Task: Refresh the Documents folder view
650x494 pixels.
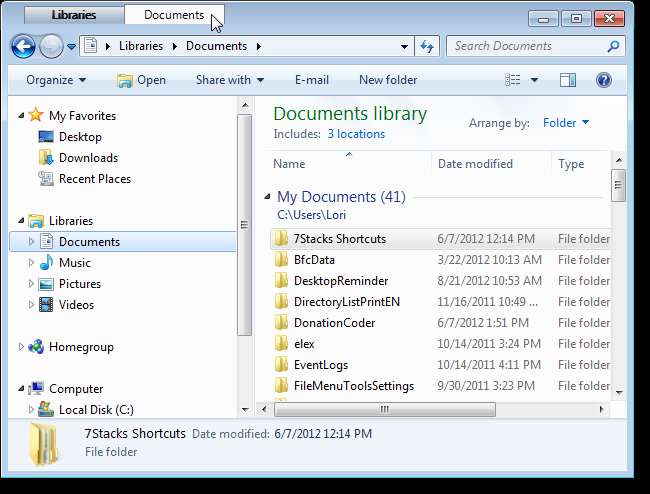Action: 427,46
